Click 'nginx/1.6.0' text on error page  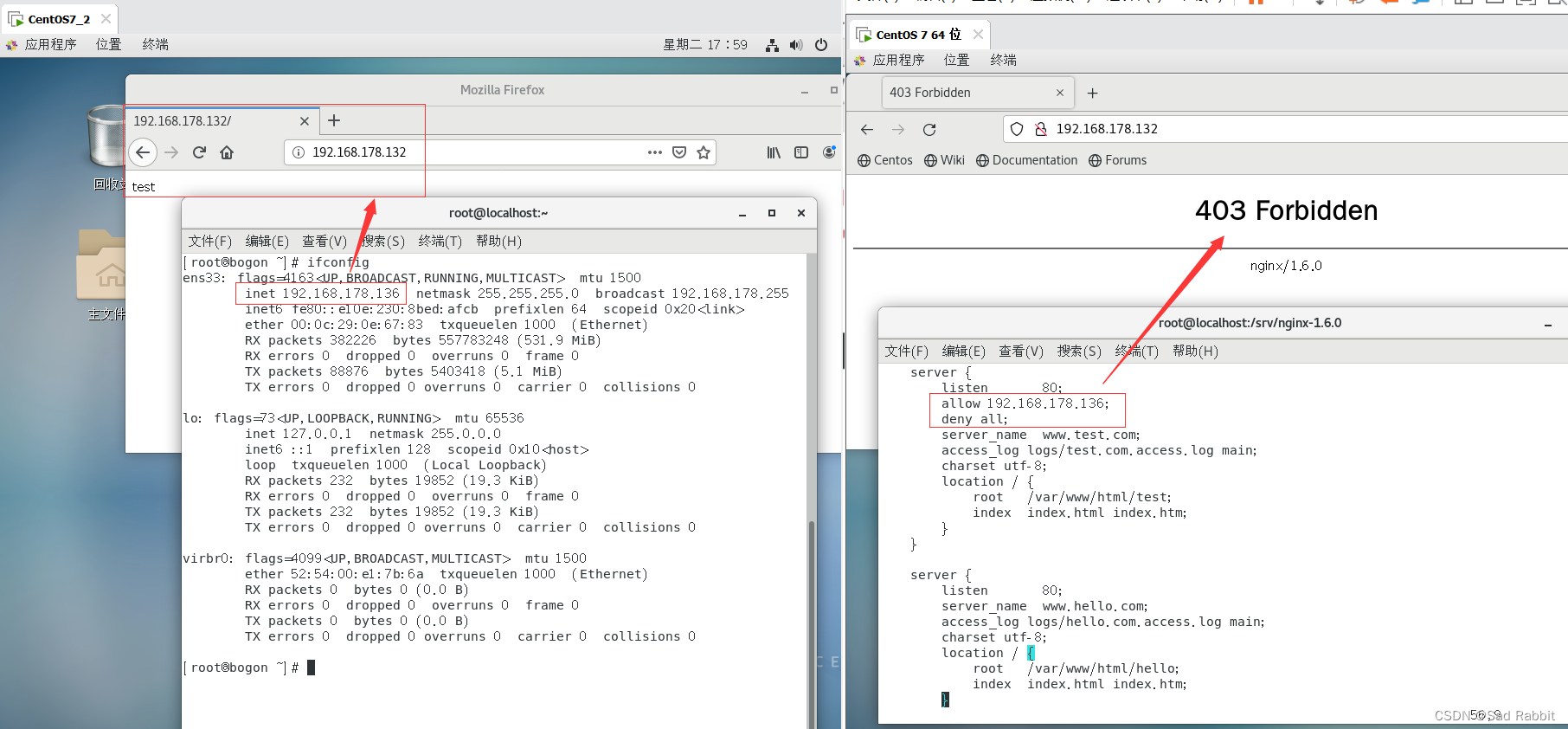(x=1286, y=266)
